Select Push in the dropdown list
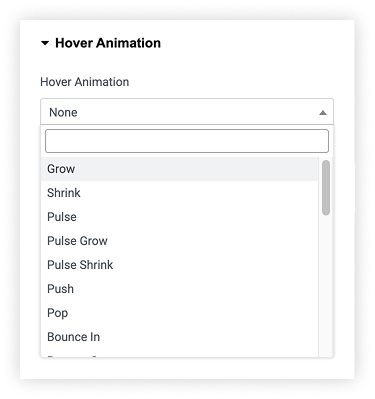This screenshot has height=399, width=375. point(179,289)
